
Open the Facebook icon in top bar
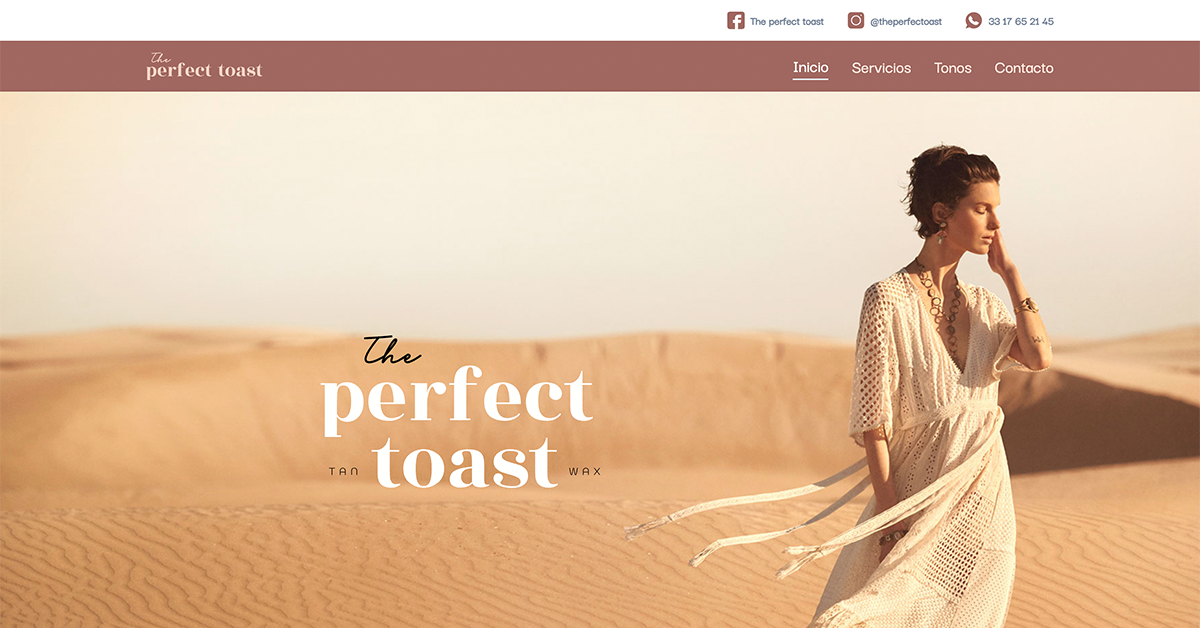tap(736, 20)
